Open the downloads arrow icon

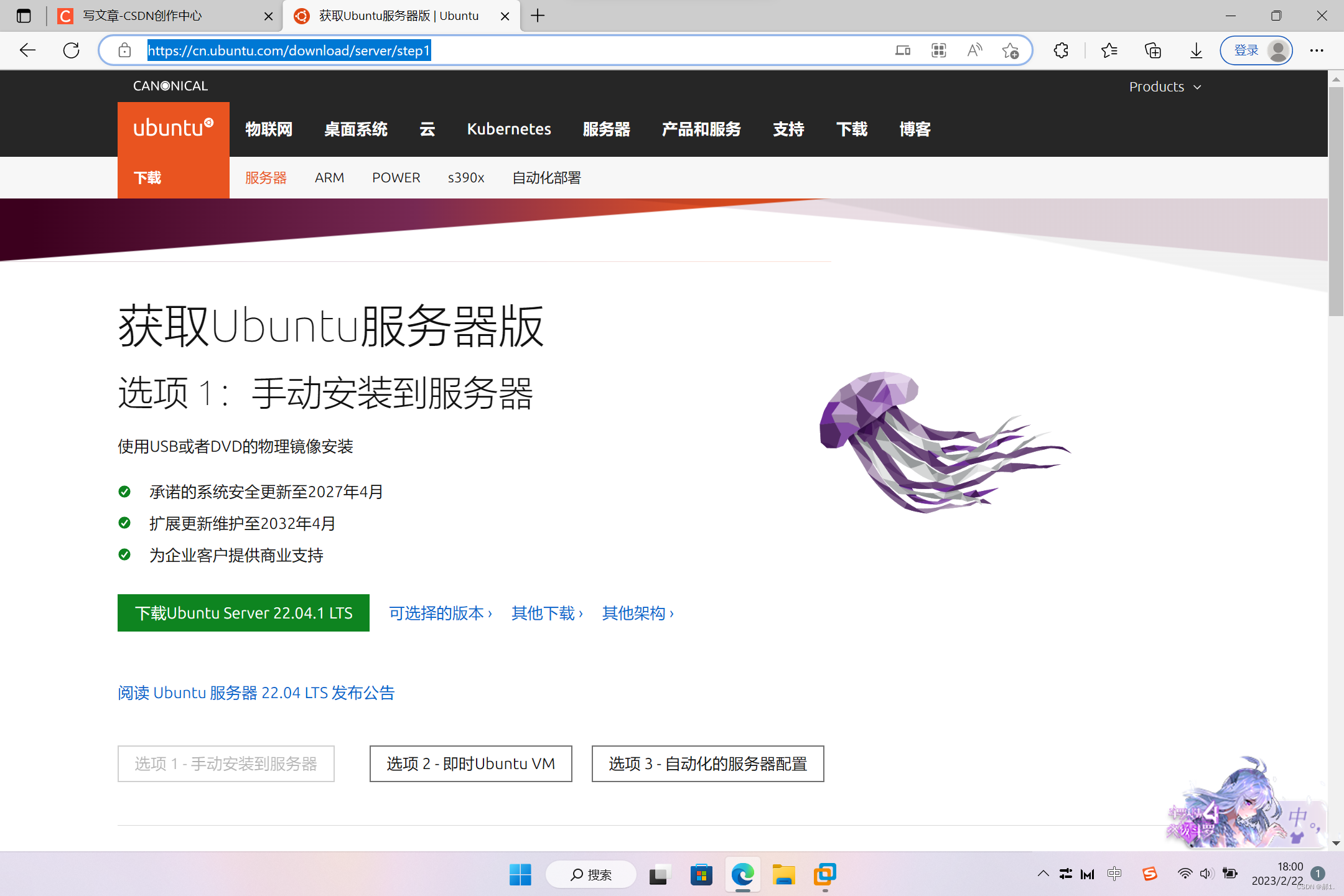coord(1196,50)
